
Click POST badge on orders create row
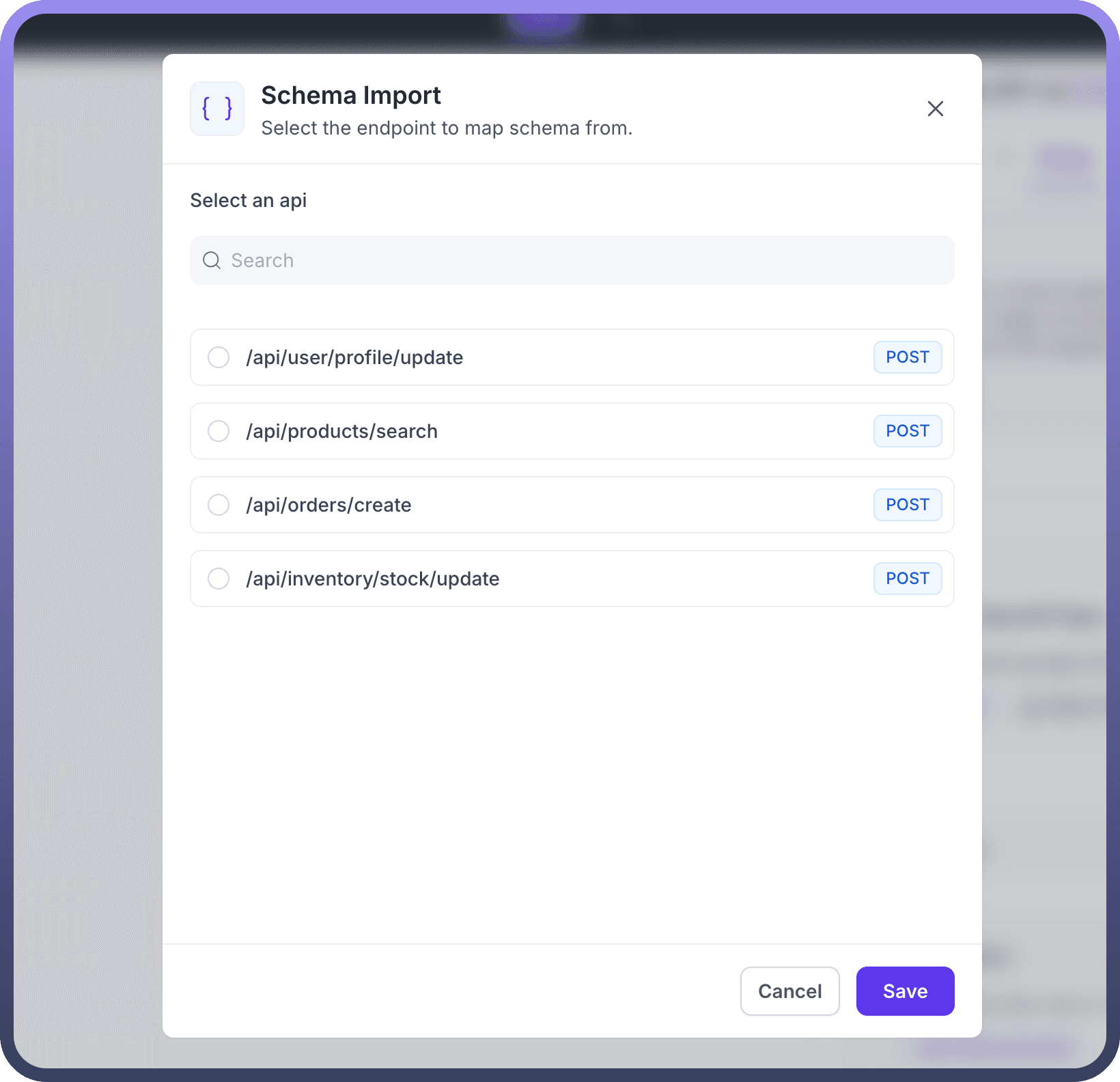point(907,505)
